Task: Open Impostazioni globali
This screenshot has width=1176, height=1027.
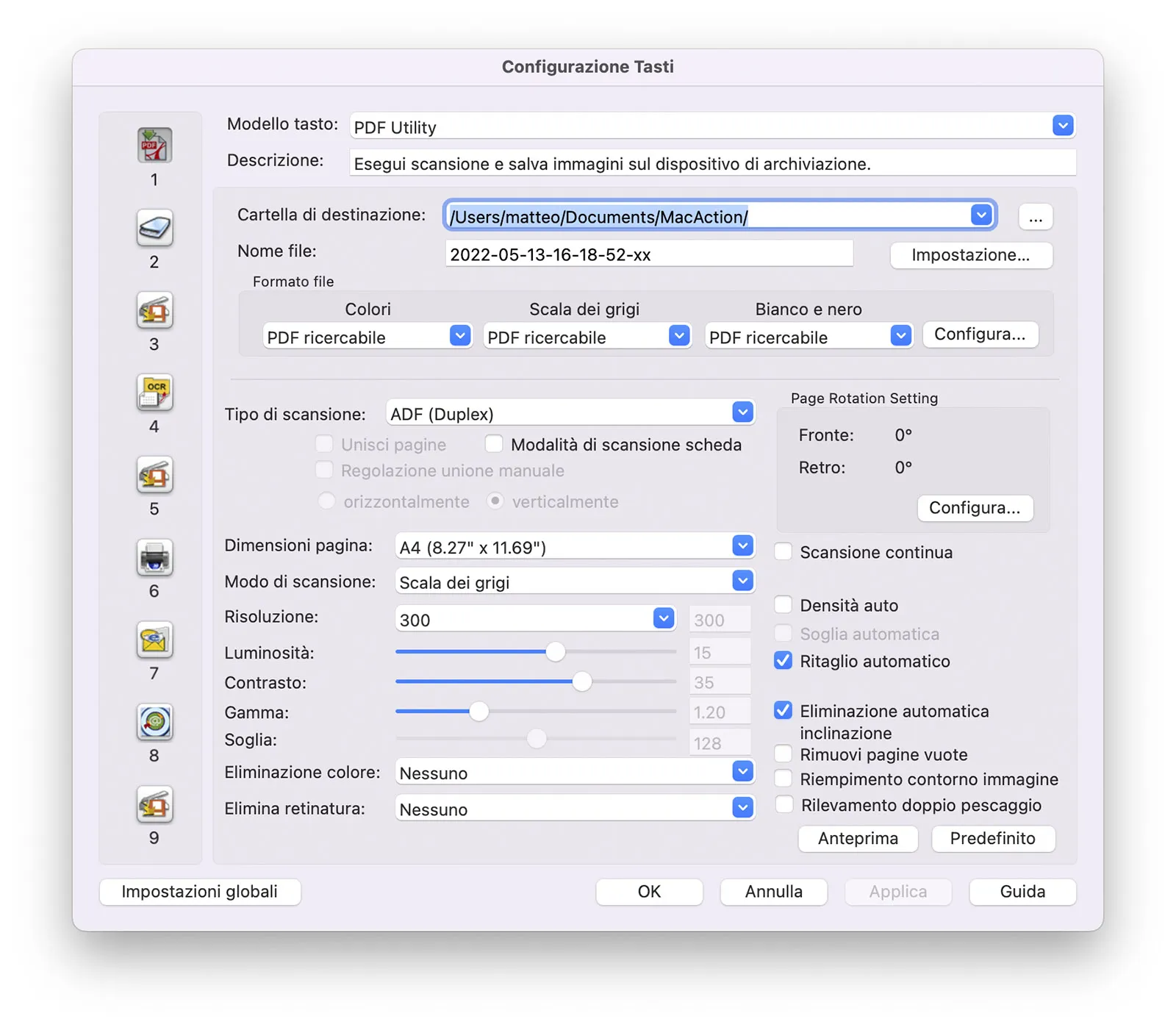Action: pos(200,892)
